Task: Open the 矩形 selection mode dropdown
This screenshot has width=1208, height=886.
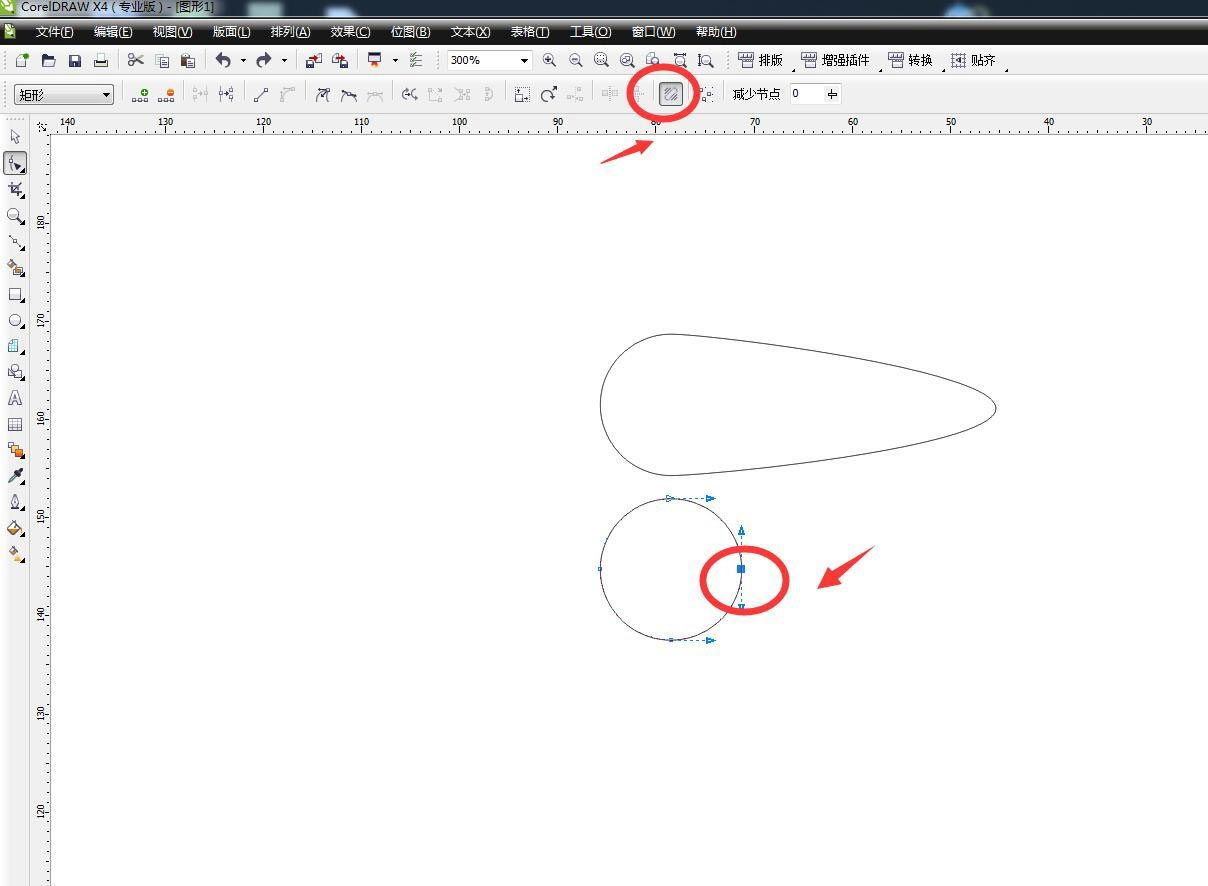Action: click(x=106, y=95)
